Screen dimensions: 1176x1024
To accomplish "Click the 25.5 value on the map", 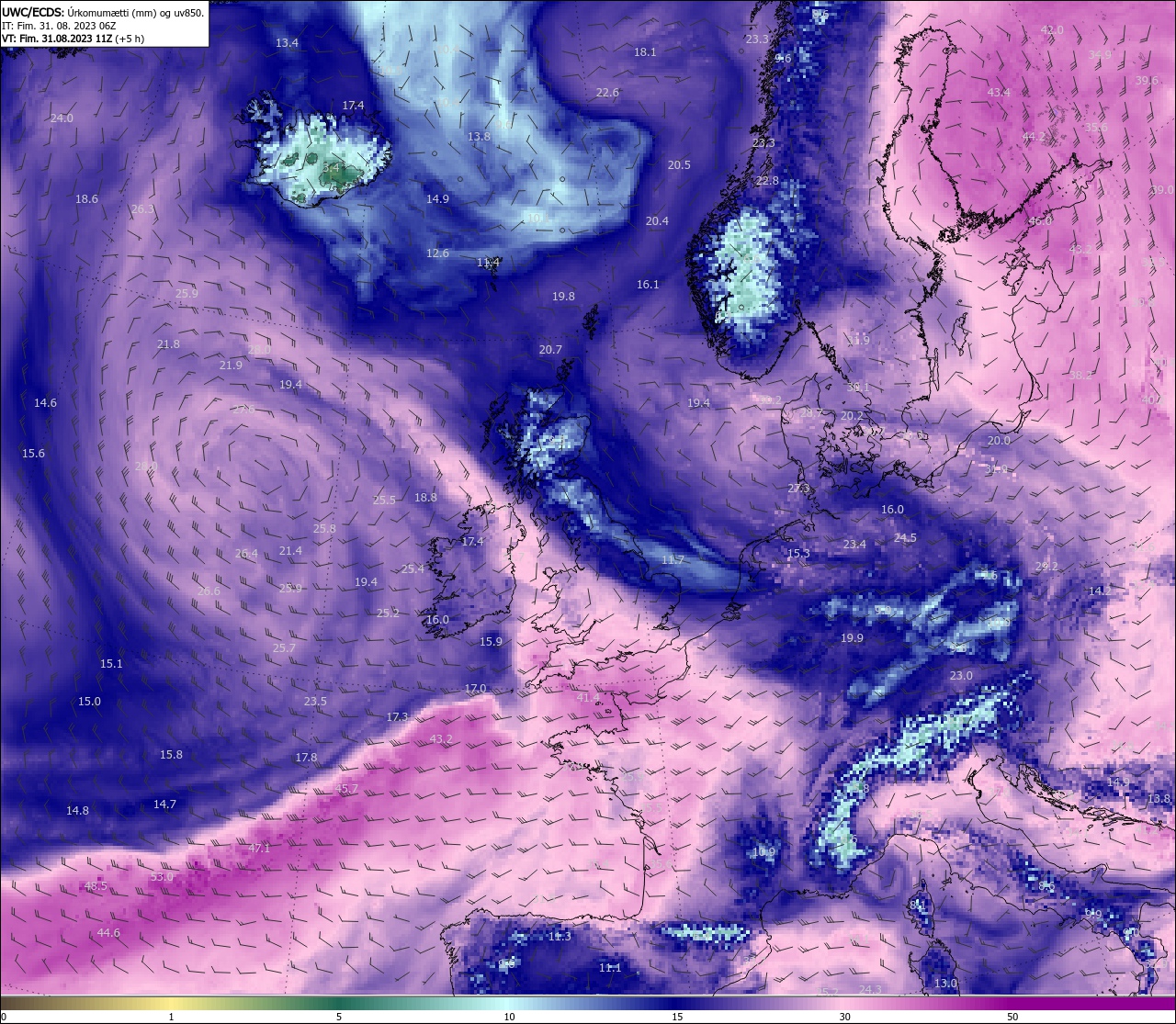I will point(384,501).
